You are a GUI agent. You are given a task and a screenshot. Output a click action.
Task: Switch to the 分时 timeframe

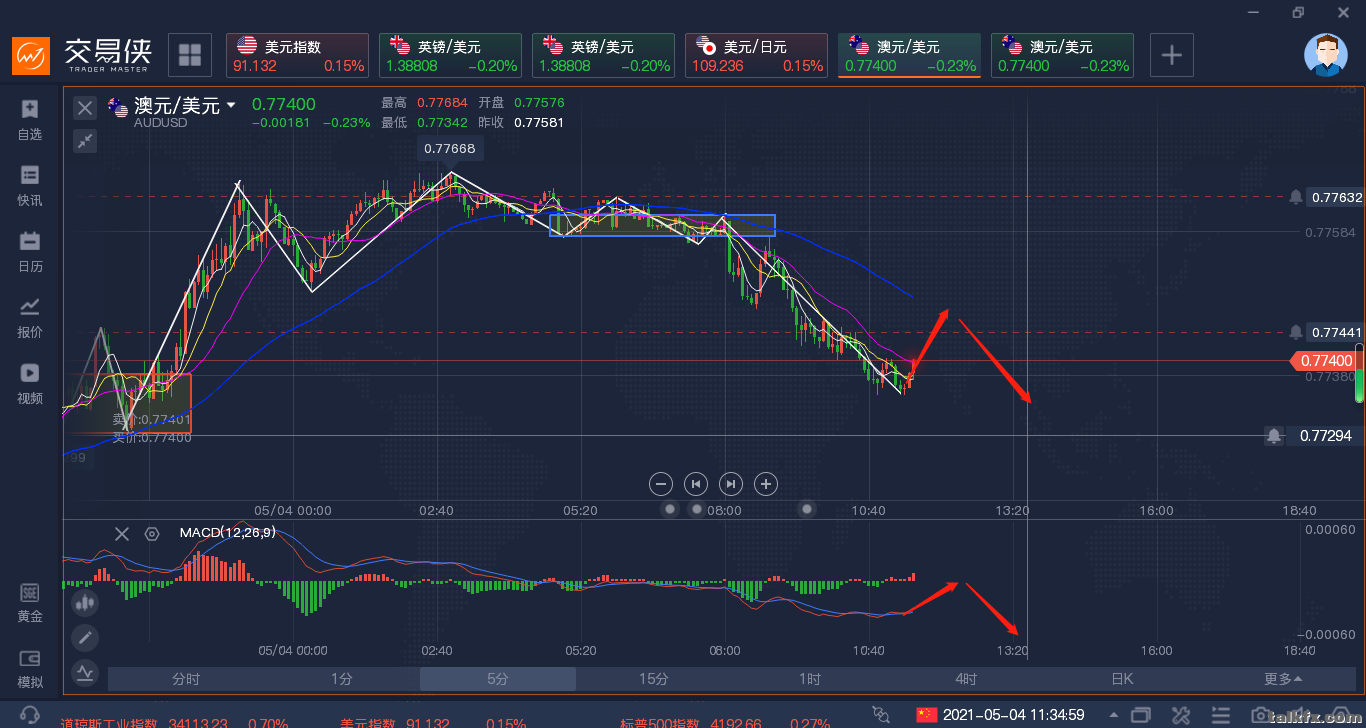186,679
